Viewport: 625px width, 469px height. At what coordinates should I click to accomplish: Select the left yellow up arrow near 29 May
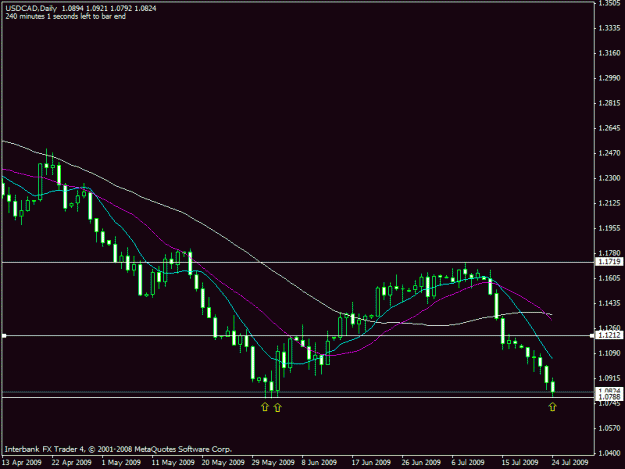click(265, 407)
